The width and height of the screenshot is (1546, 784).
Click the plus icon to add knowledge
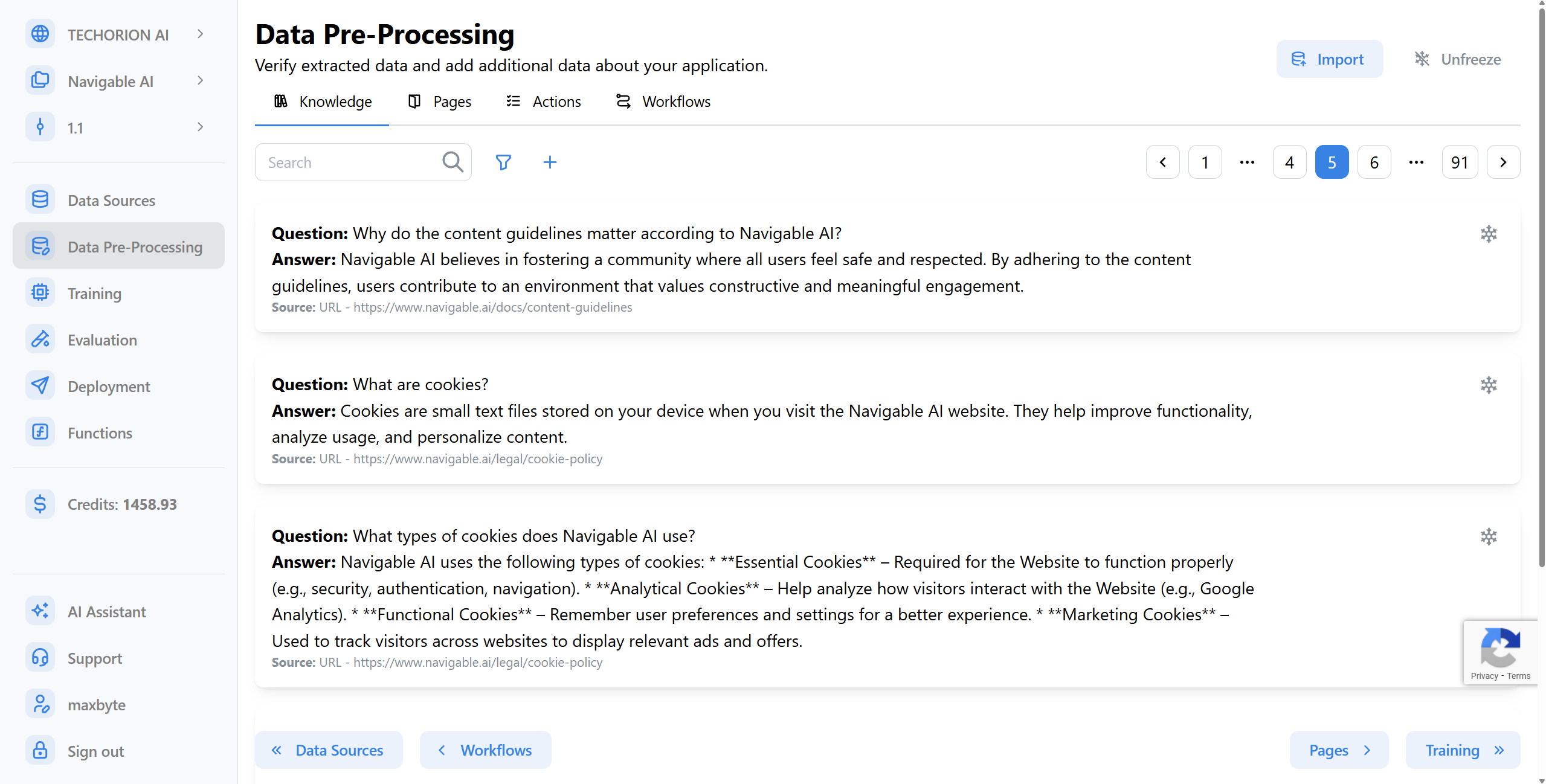coord(550,162)
